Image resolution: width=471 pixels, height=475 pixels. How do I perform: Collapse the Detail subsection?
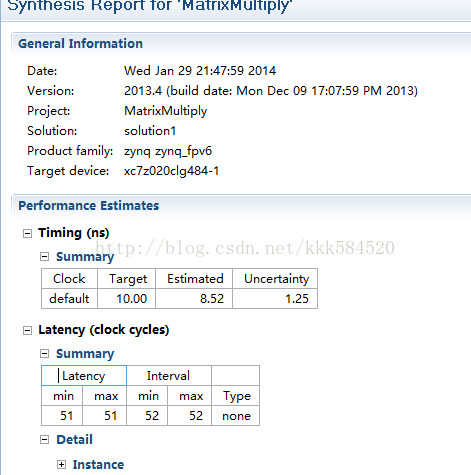coord(44,440)
